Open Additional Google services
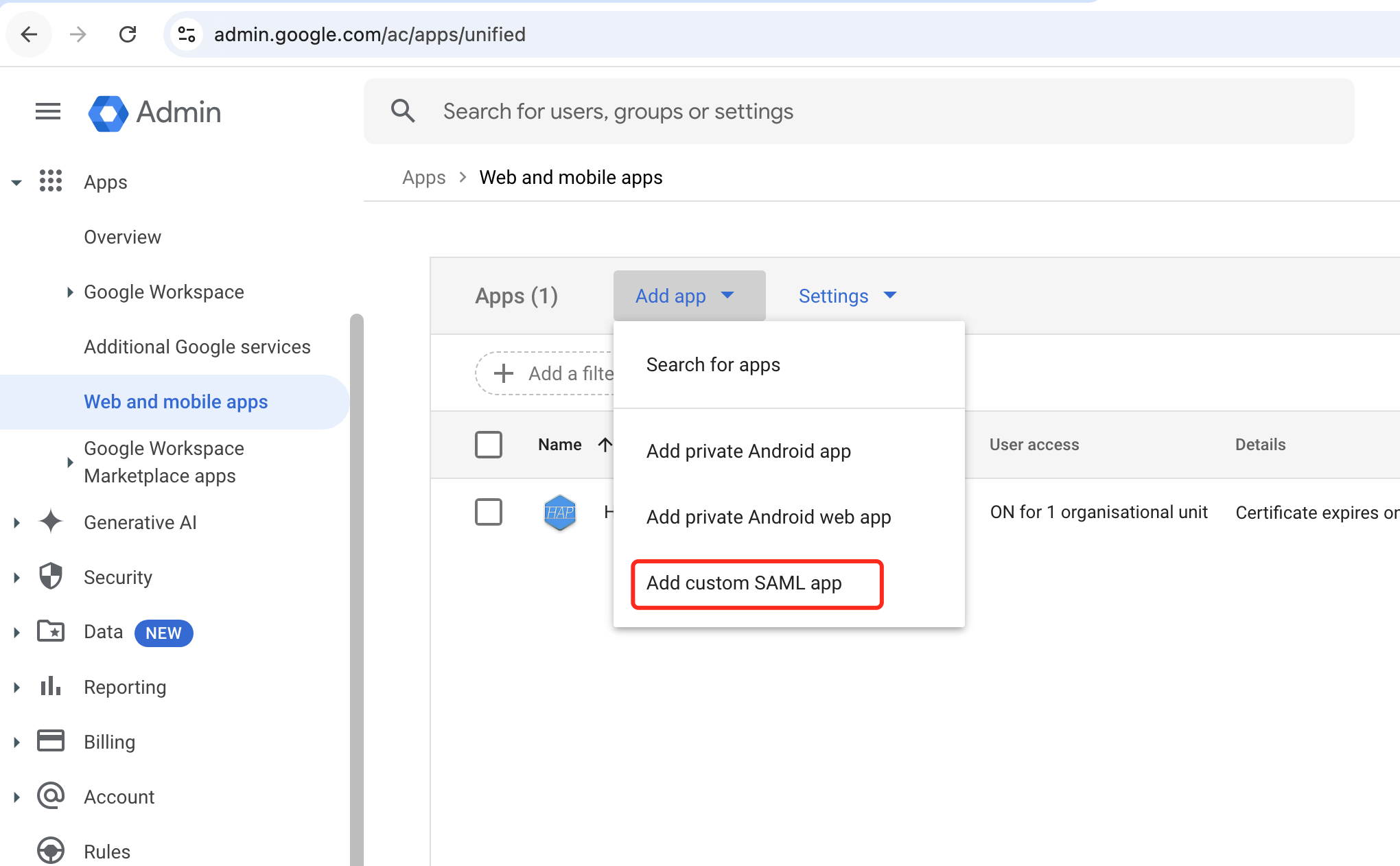The height and width of the screenshot is (866, 1400). 197,347
